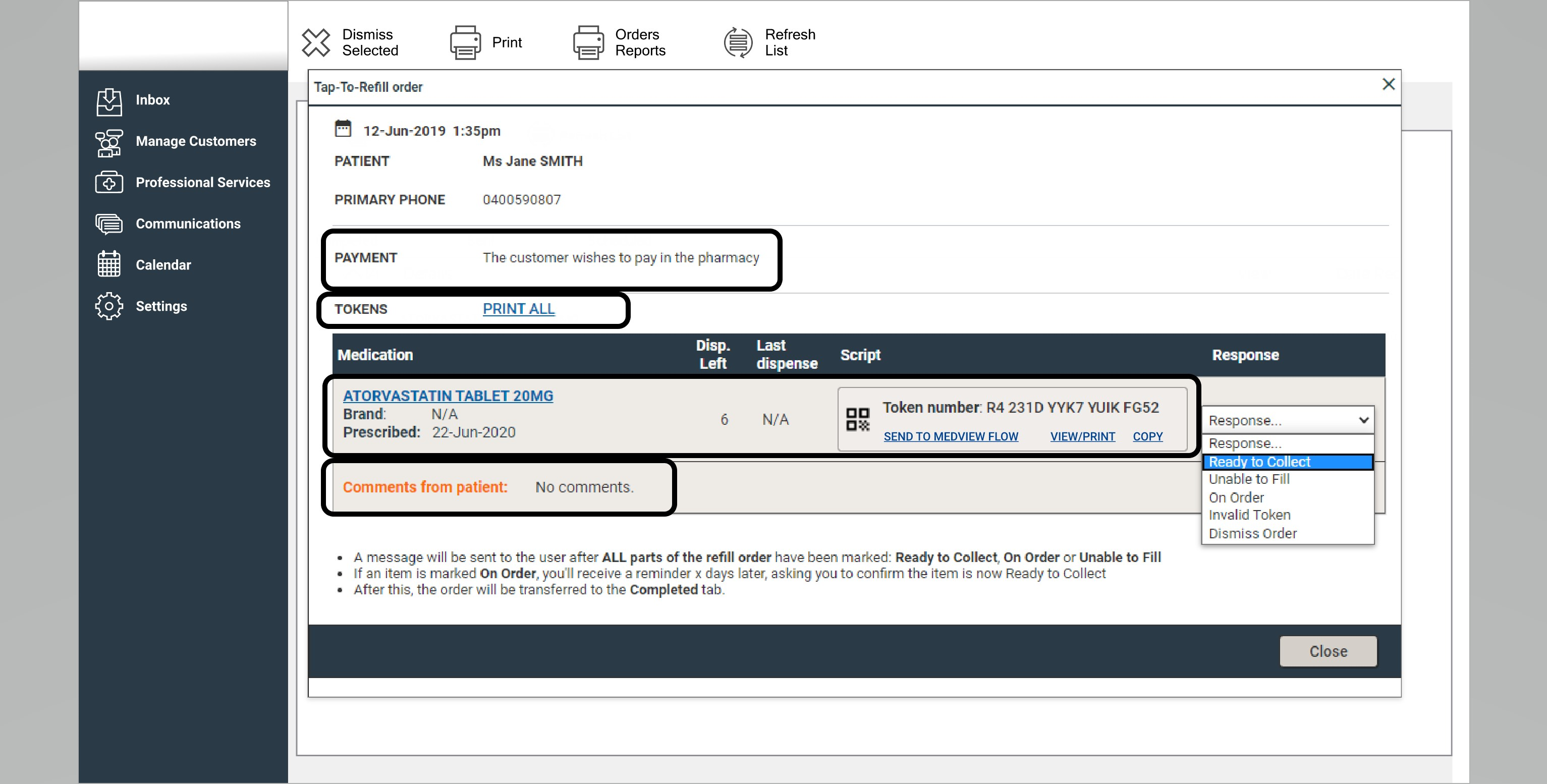Click the Disp. Left value 6
The image size is (1547, 784).
coord(724,420)
